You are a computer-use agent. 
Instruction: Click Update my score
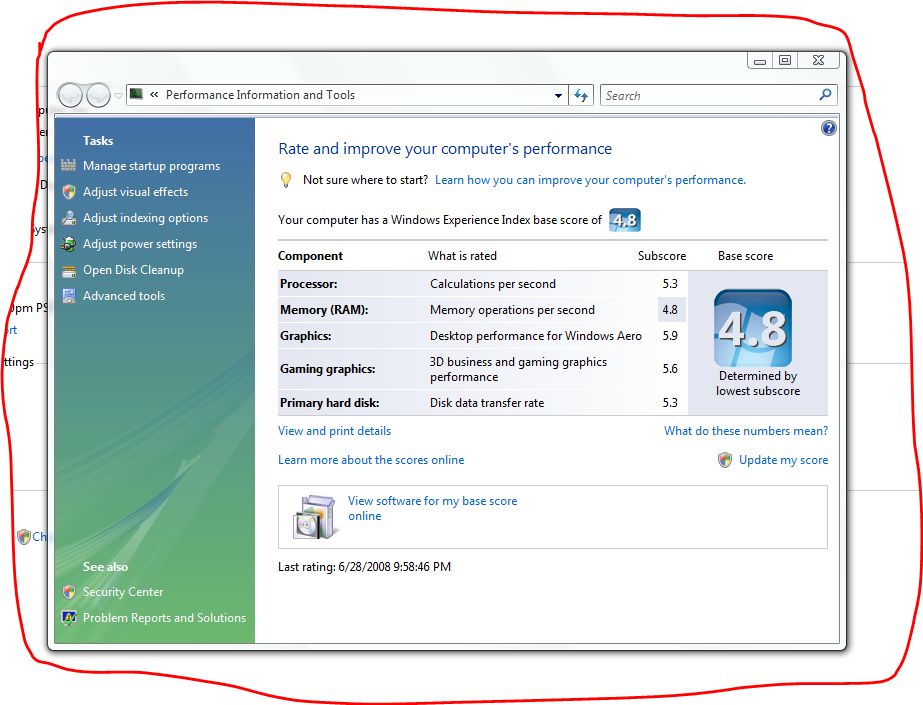783,460
